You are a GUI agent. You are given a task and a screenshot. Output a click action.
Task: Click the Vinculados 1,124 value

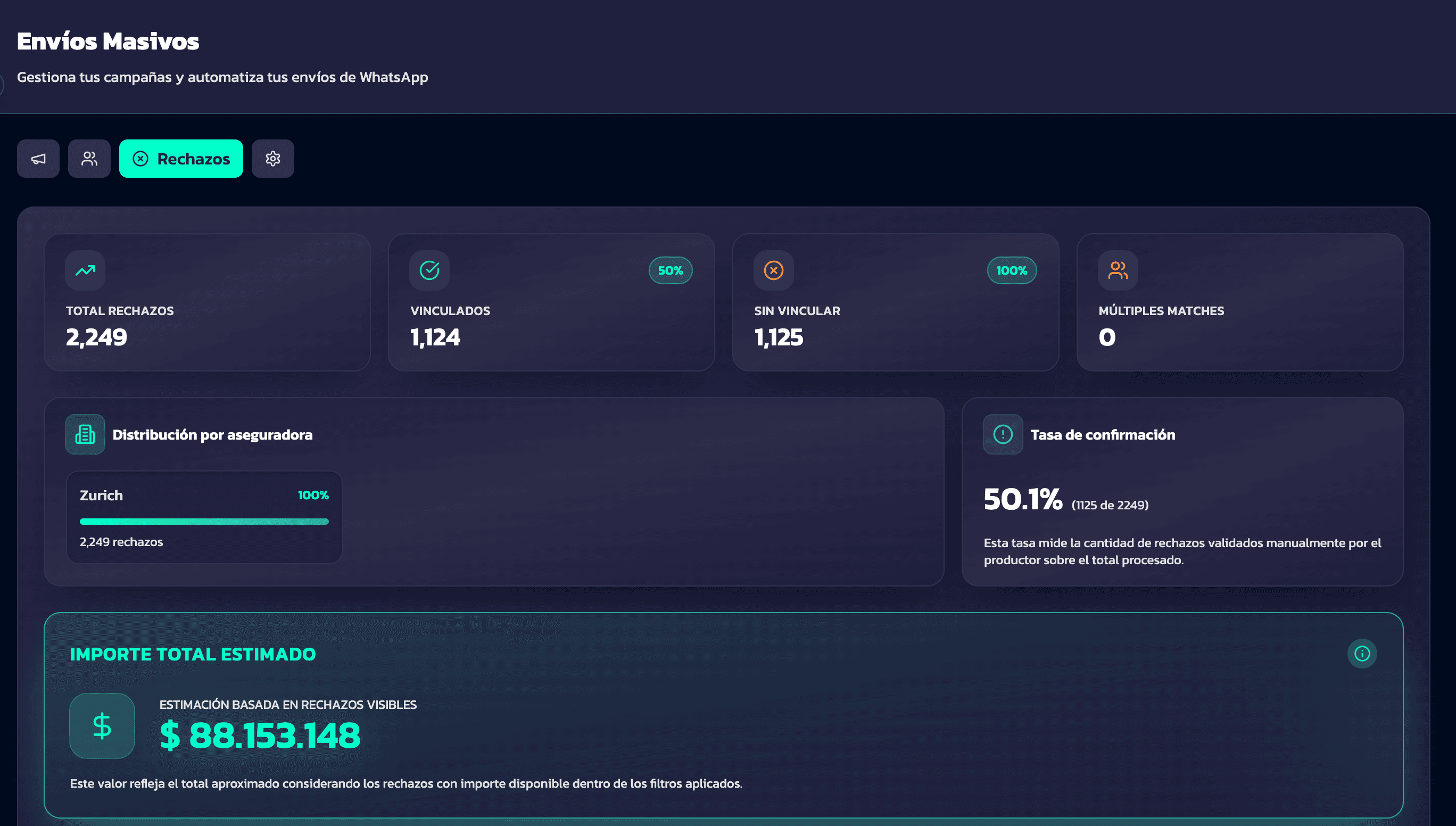point(435,337)
